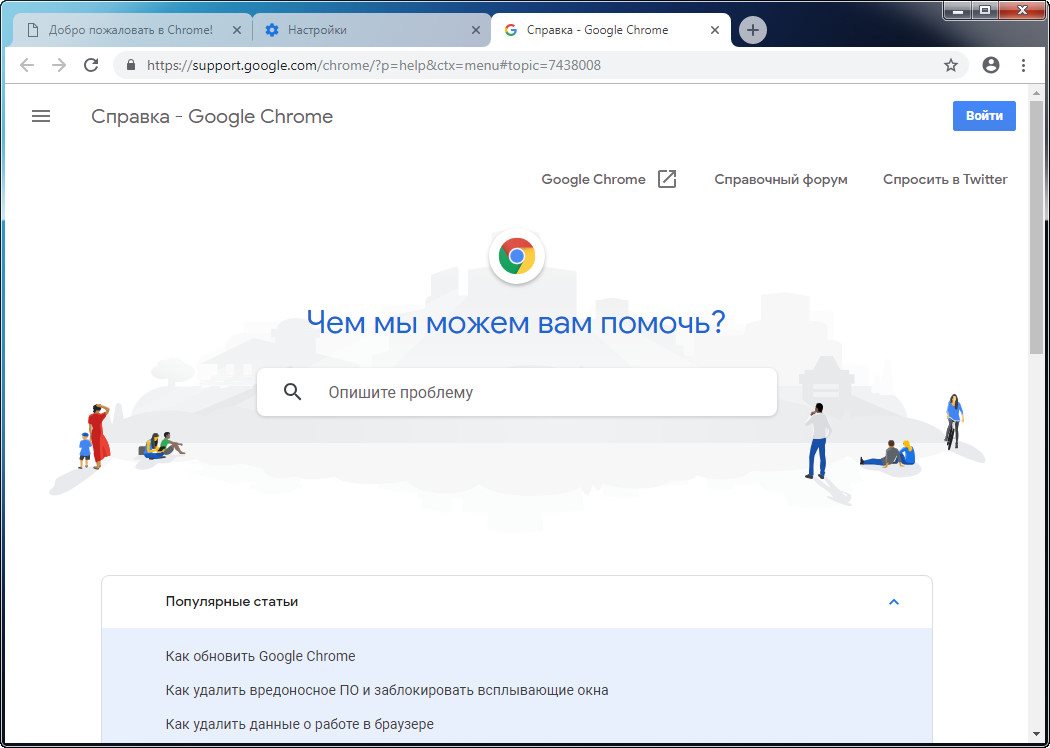Image resolution: width=1050 pixels, height=748 pixels.
Task: Close the 'Справка - Google Chrome' tab
Action: click(715, 30)
